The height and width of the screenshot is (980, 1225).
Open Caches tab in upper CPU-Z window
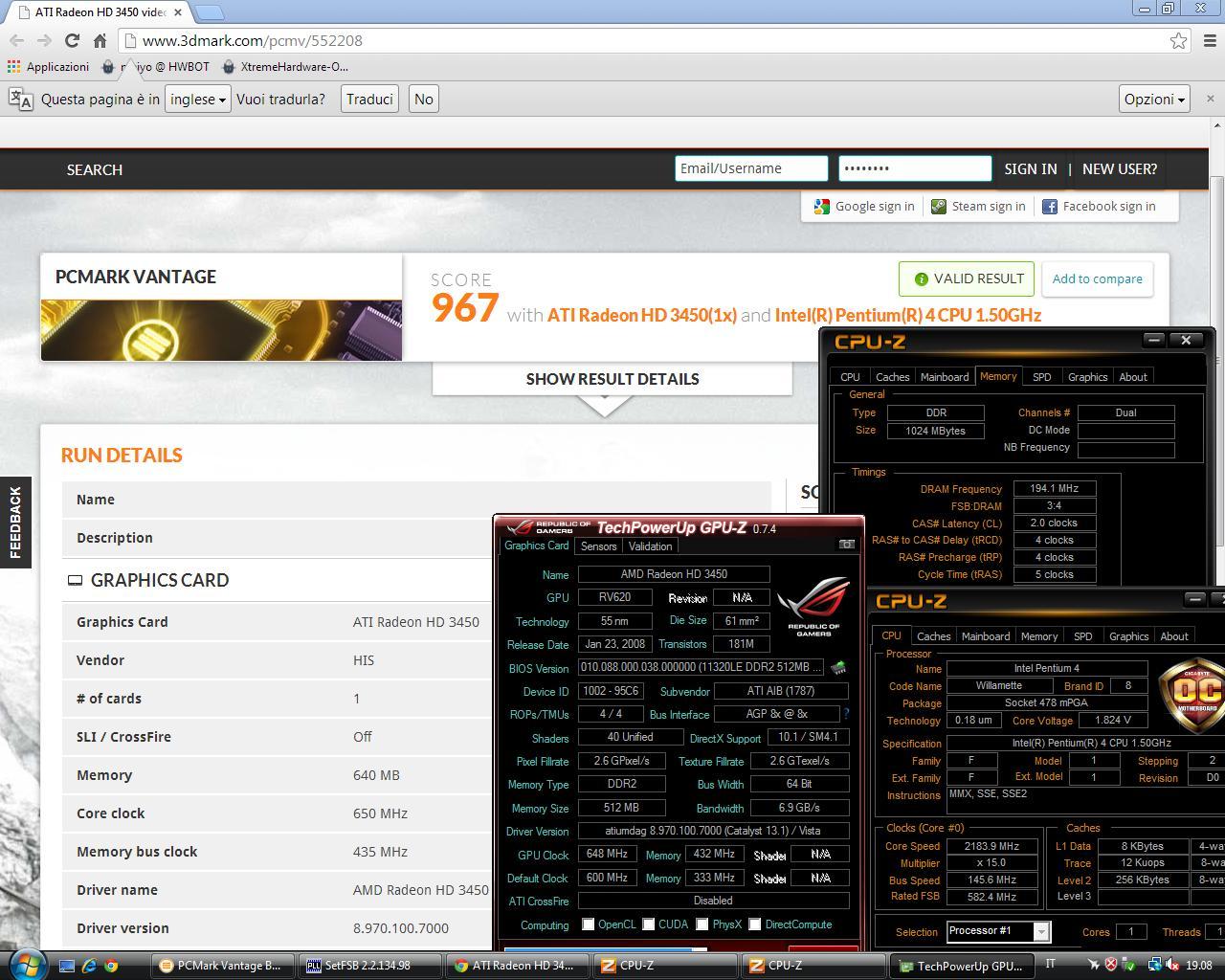(x=892, y=377)
